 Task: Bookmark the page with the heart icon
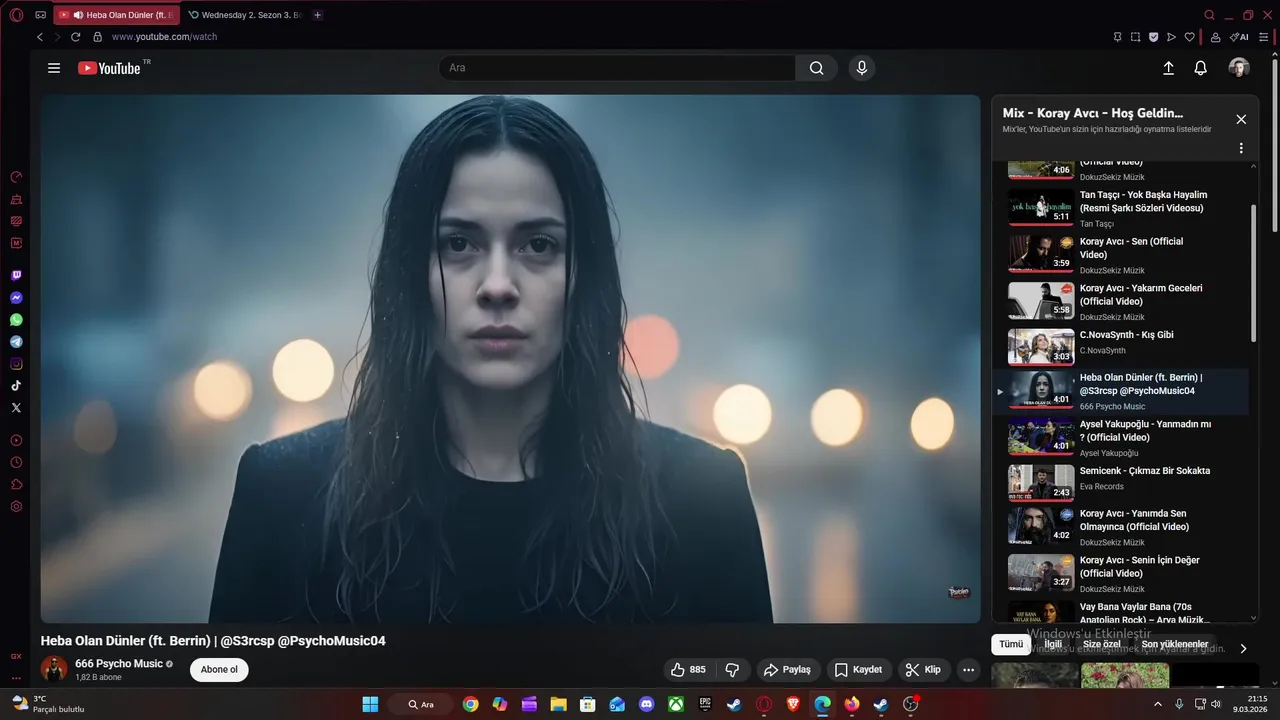tap(1189, 37)
